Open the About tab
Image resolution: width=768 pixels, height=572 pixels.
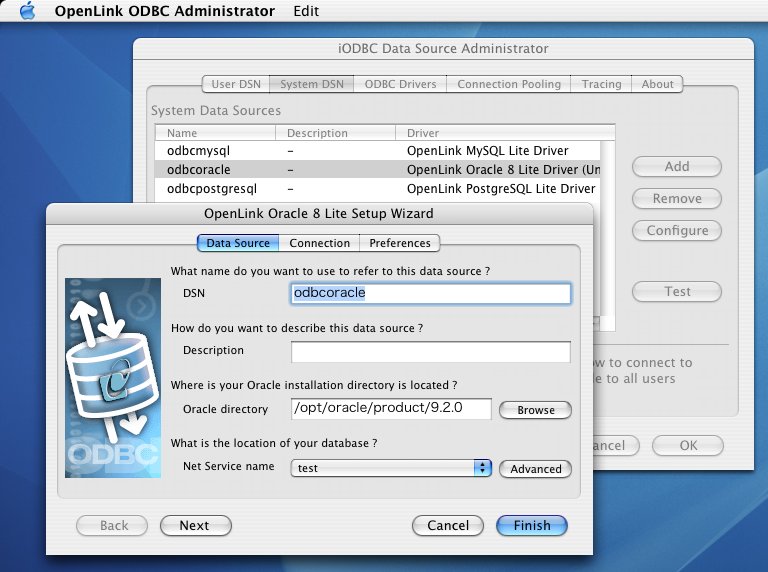[x=657, y=84]
